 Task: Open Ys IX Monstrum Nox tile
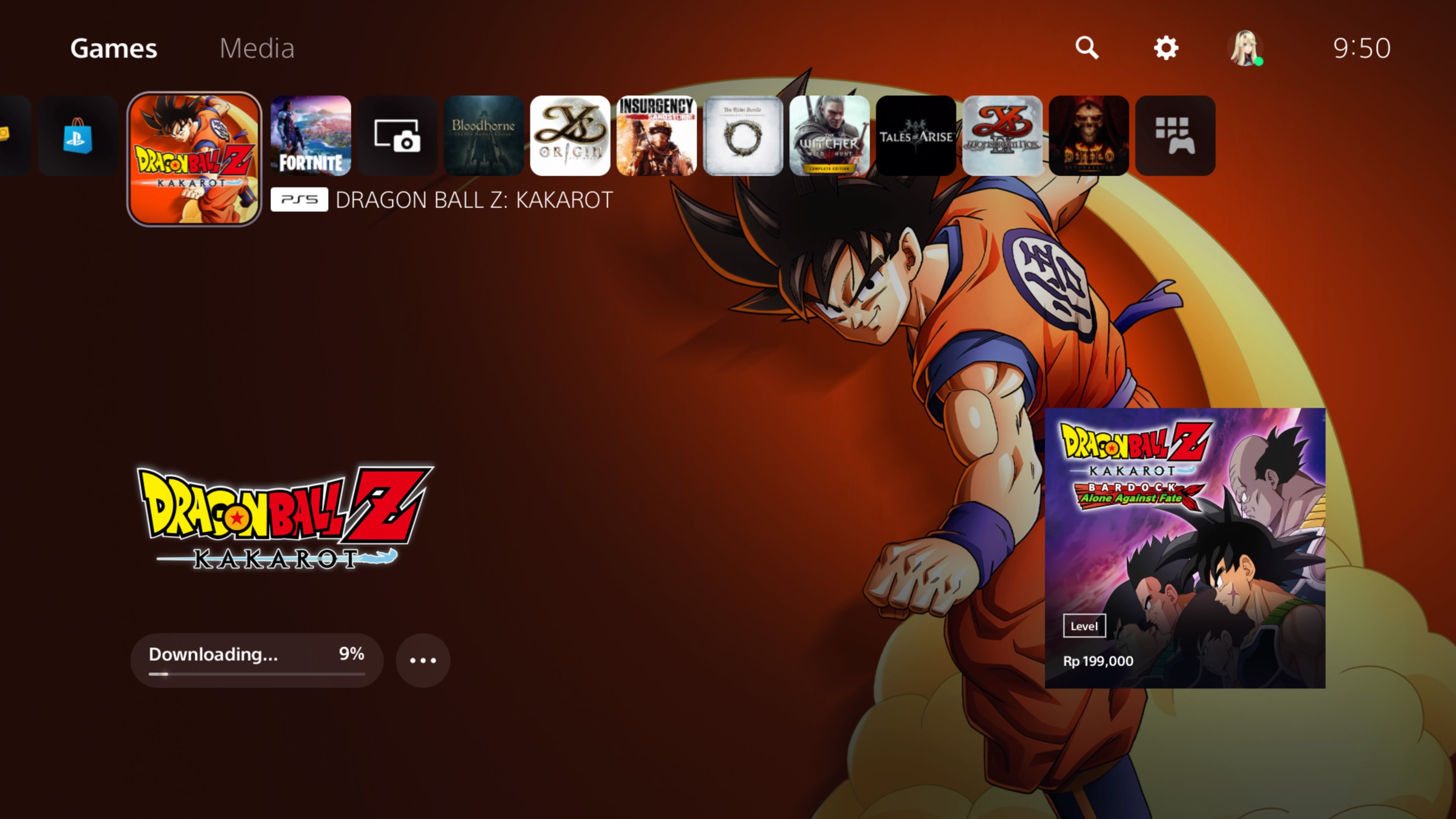1003,136
